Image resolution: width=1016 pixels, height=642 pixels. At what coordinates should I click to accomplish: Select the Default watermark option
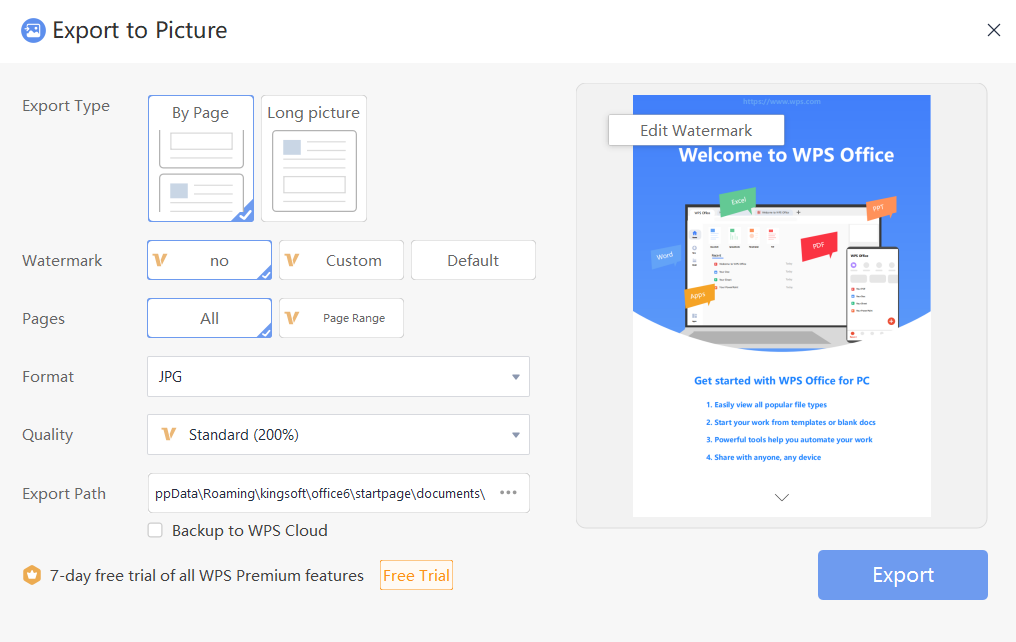[x=473, y=259]
